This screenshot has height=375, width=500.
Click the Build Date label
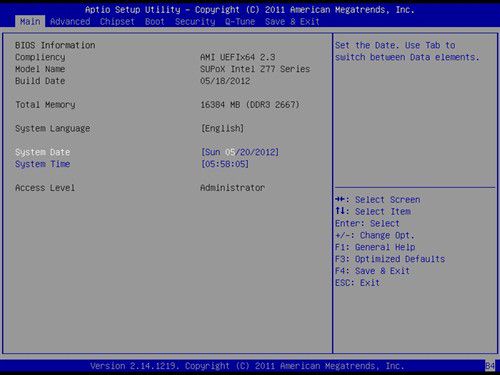click(x=40, y=81)
